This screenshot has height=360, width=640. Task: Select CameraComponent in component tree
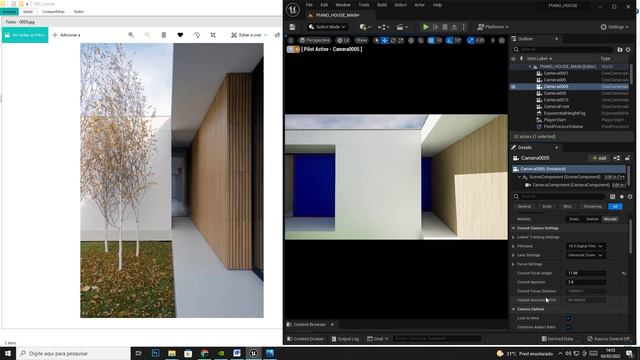(571, 185)
